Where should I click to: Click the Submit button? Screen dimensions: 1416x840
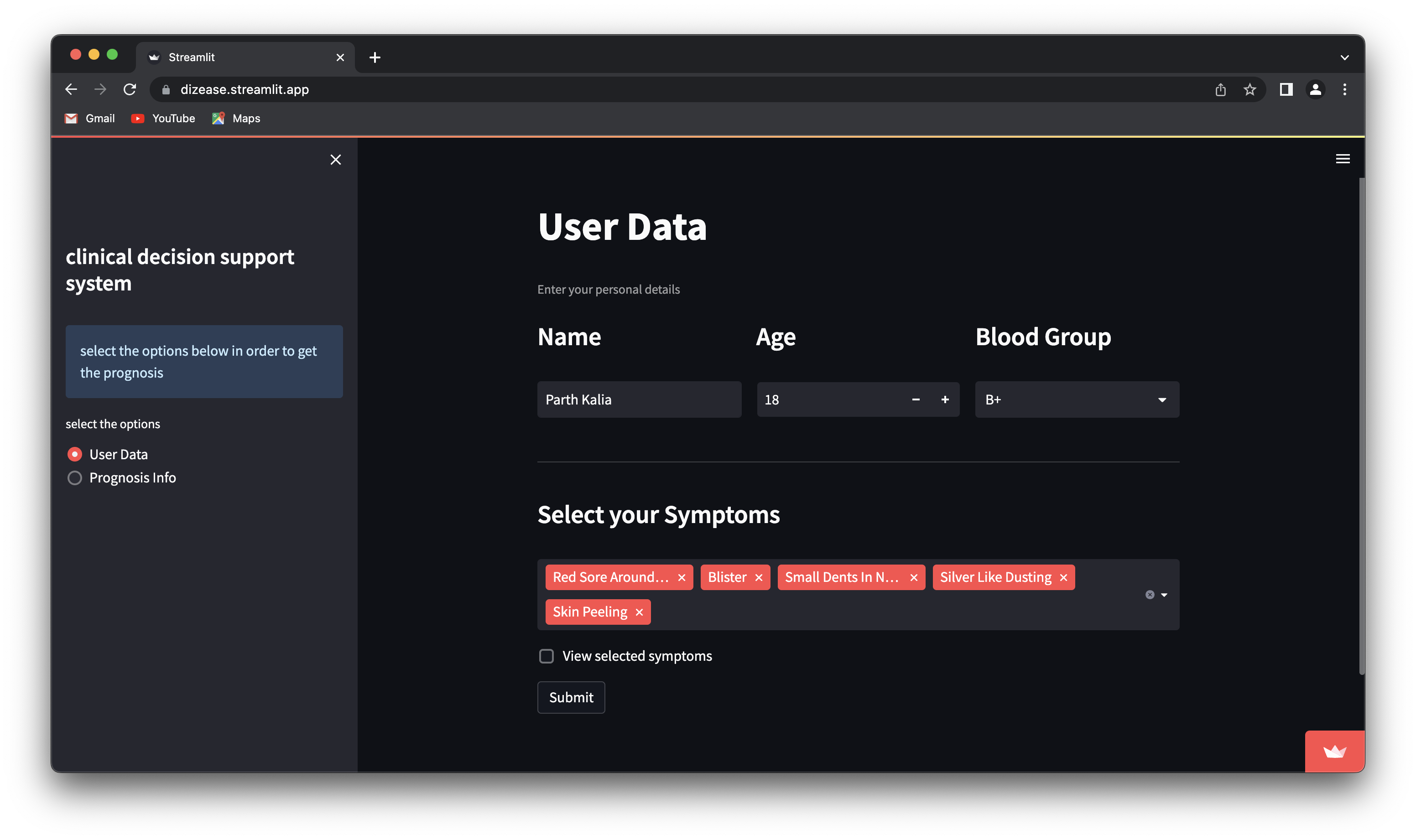click(571, 697)
